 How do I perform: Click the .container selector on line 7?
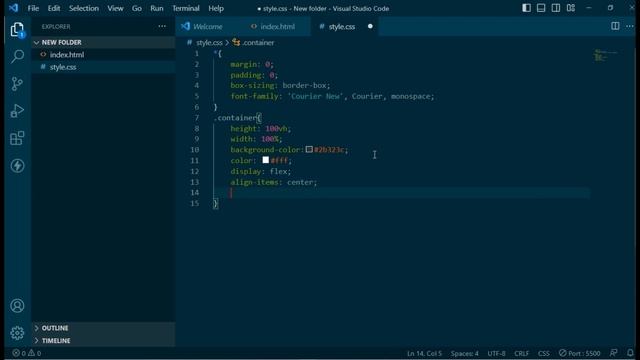pos(236,118)
